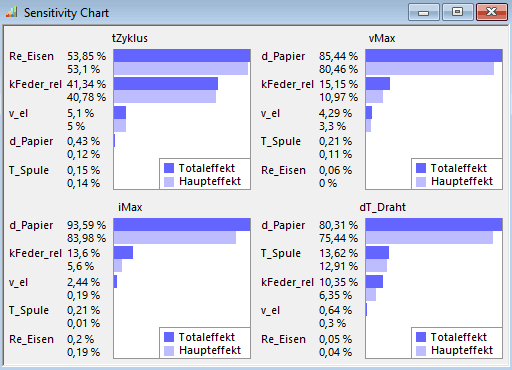Click the kFeder_rel total bar in dT_Draht
This screenshot has width=512, height=370.
tap(374, 281)
